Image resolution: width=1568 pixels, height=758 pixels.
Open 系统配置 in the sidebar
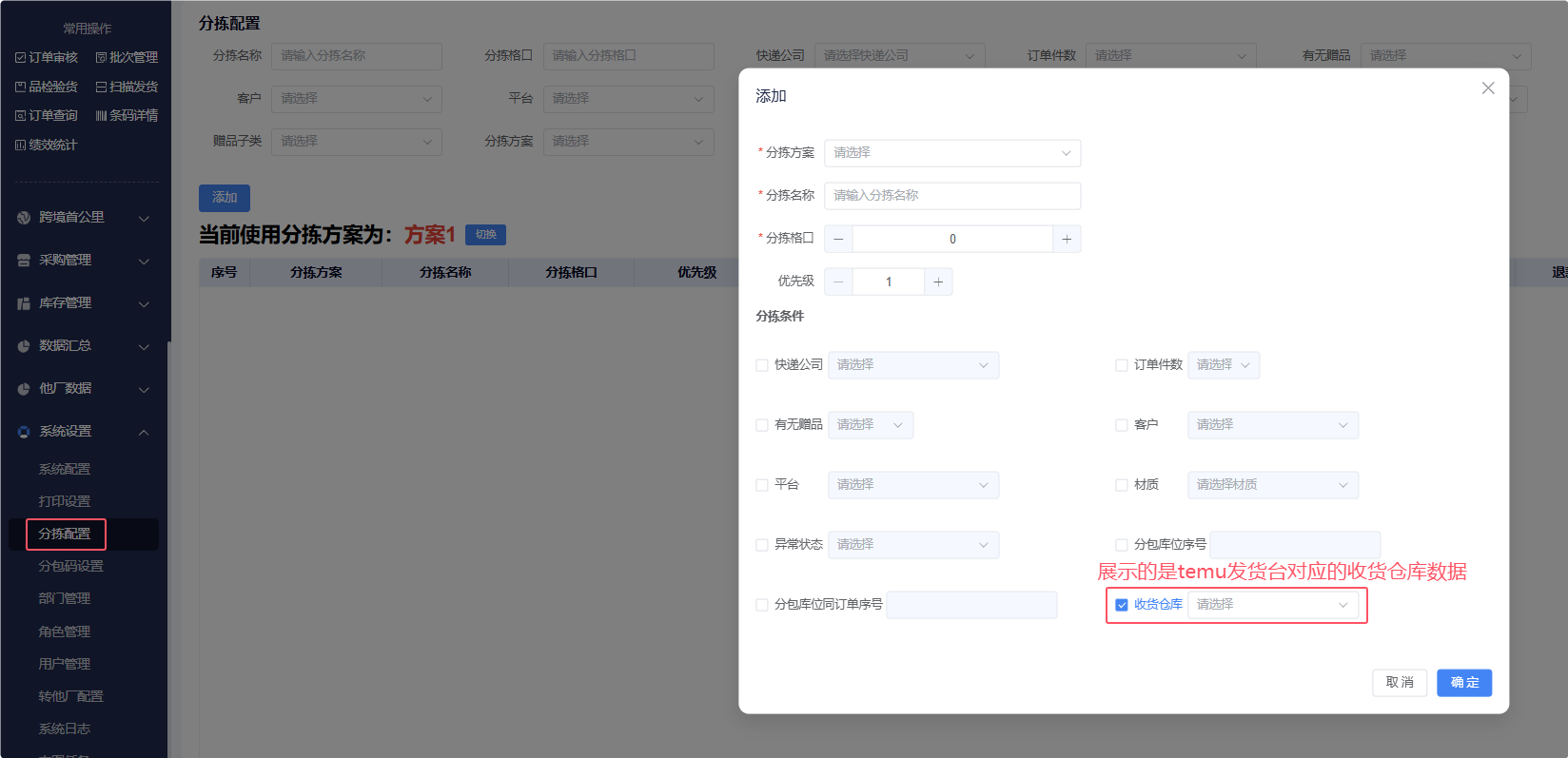tap(65, 470)
